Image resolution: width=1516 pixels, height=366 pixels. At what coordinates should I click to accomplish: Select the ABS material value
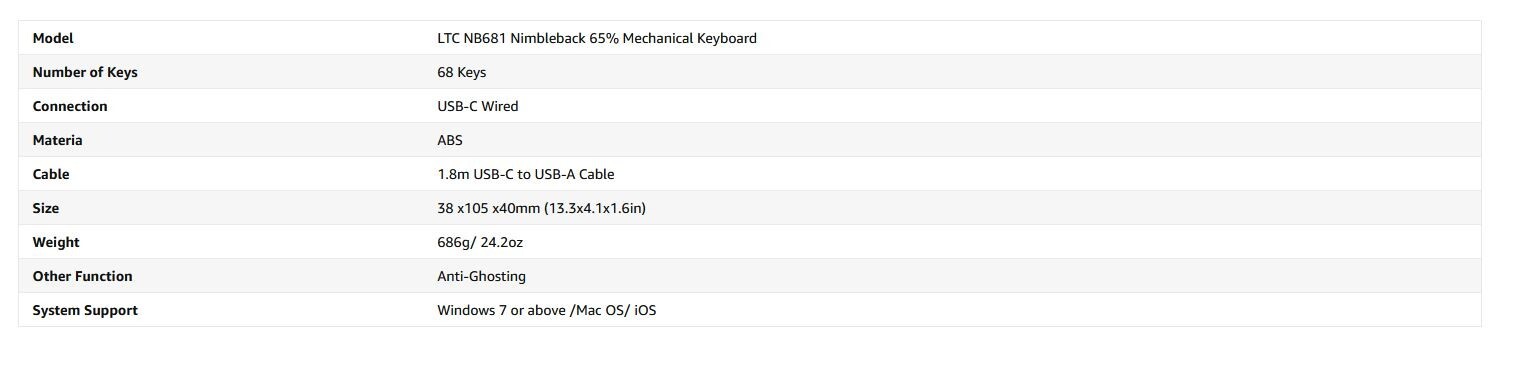click(x=450, y=140)
